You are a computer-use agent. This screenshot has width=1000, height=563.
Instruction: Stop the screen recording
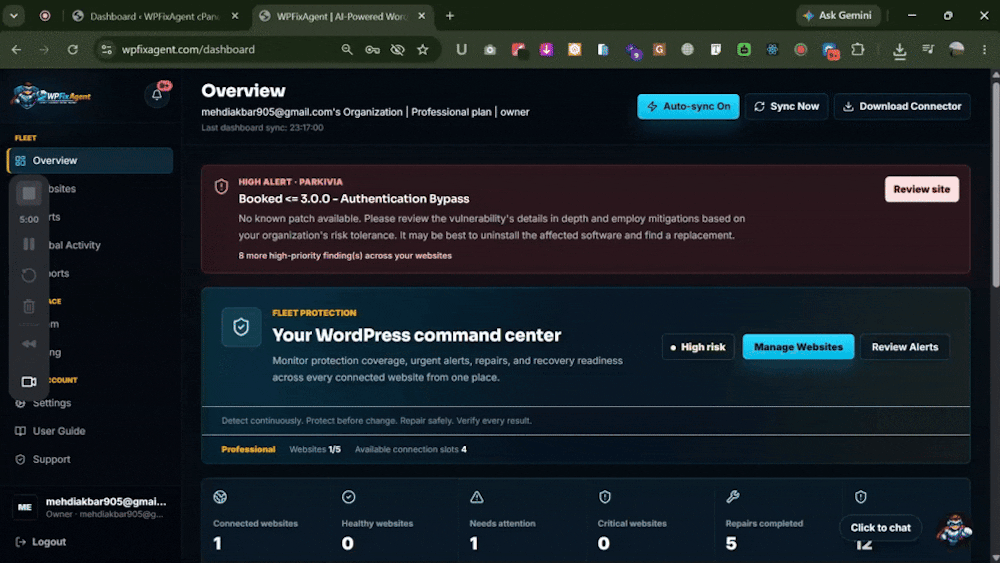click(29, 193)
